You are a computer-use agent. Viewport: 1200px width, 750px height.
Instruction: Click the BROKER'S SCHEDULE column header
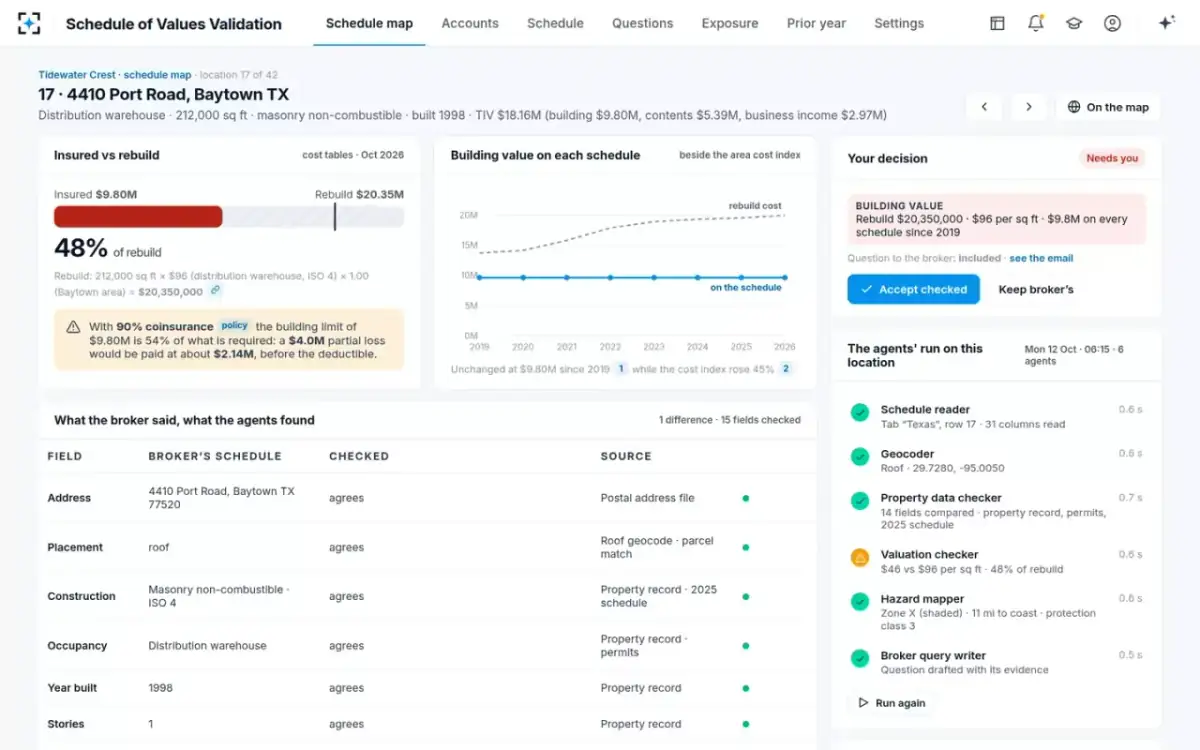coord(215,456)
